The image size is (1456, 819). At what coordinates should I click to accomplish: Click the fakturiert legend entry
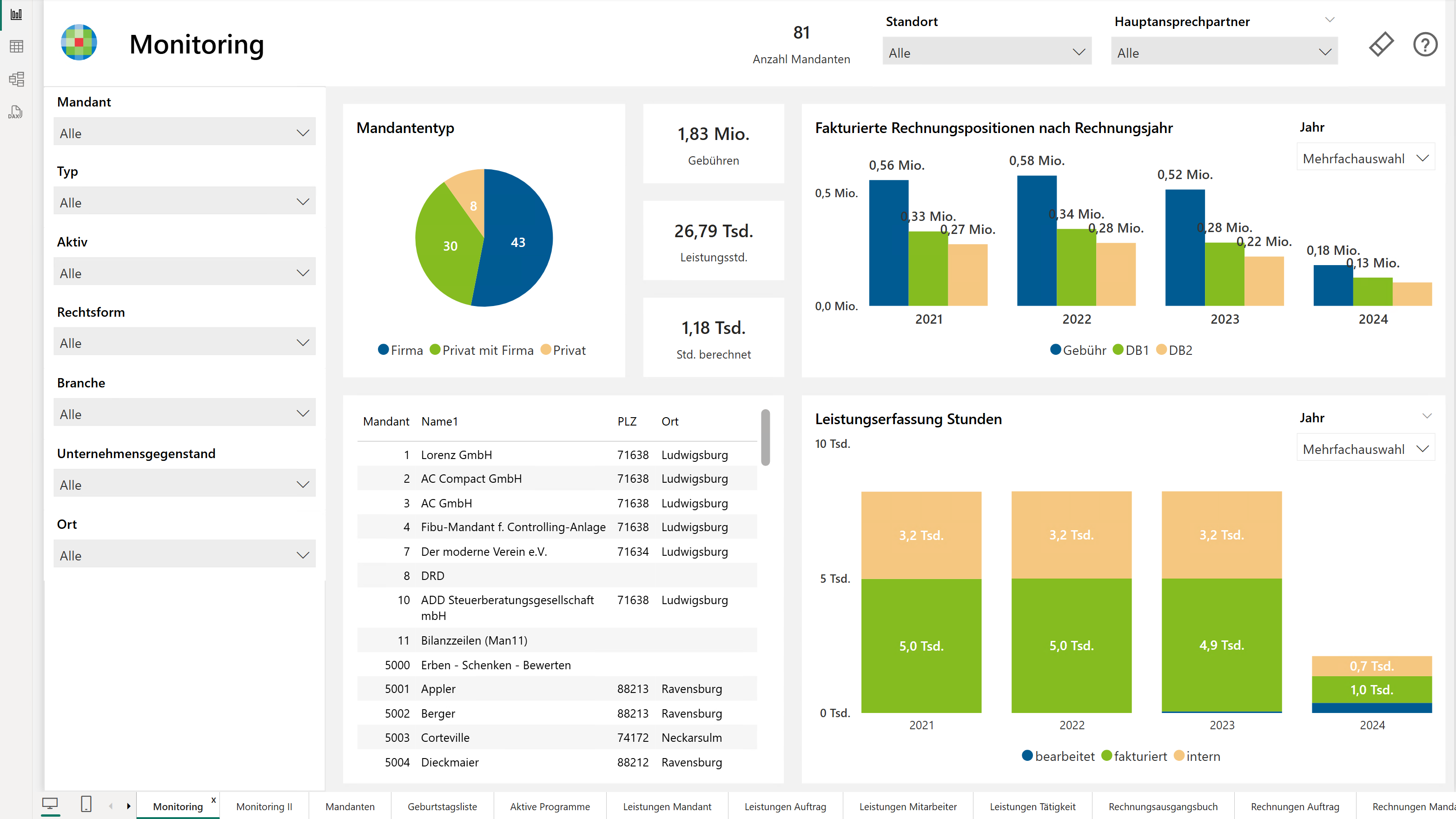tap(1134, 756)
